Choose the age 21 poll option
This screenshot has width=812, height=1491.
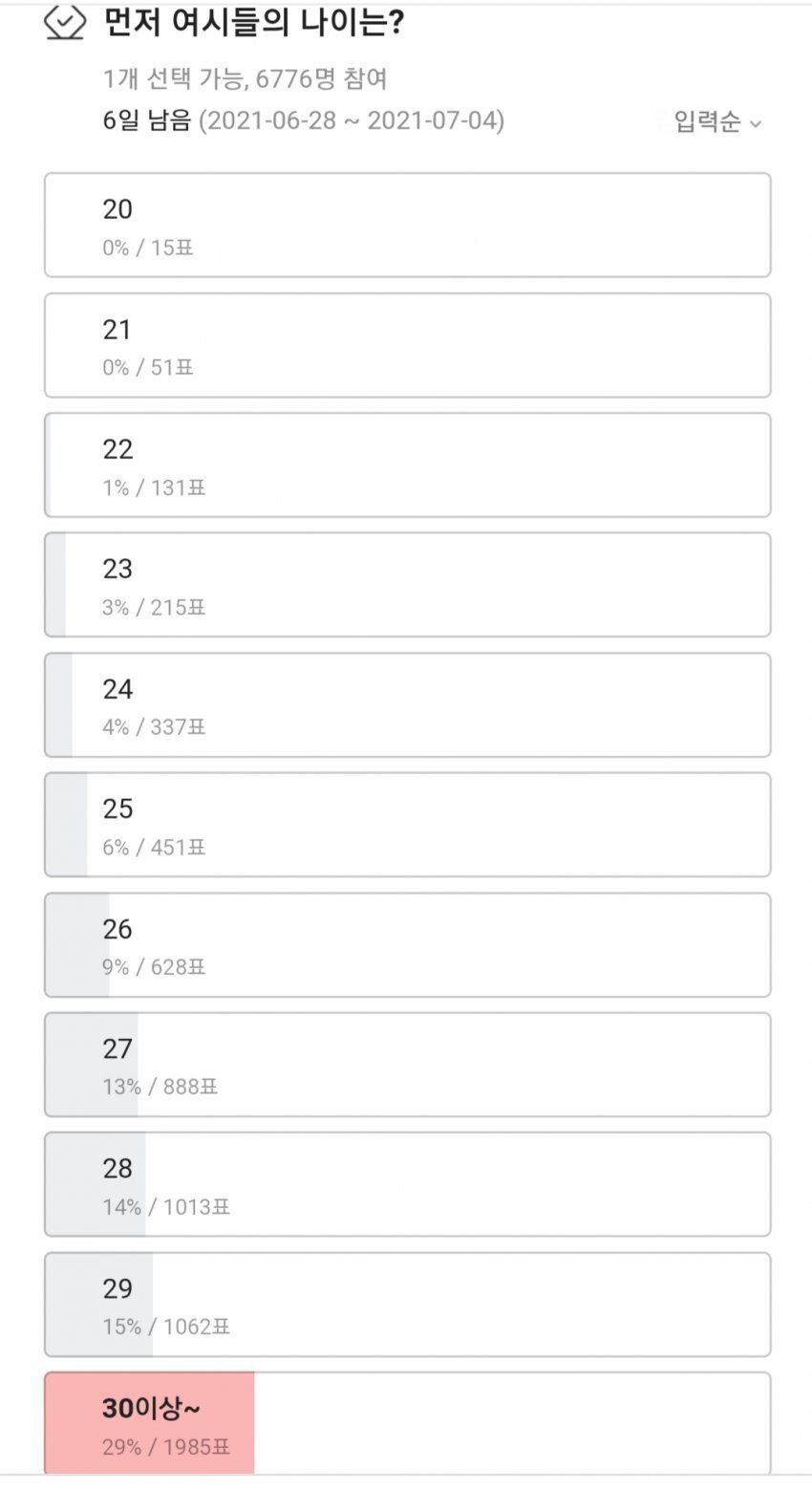click(407, 345)
